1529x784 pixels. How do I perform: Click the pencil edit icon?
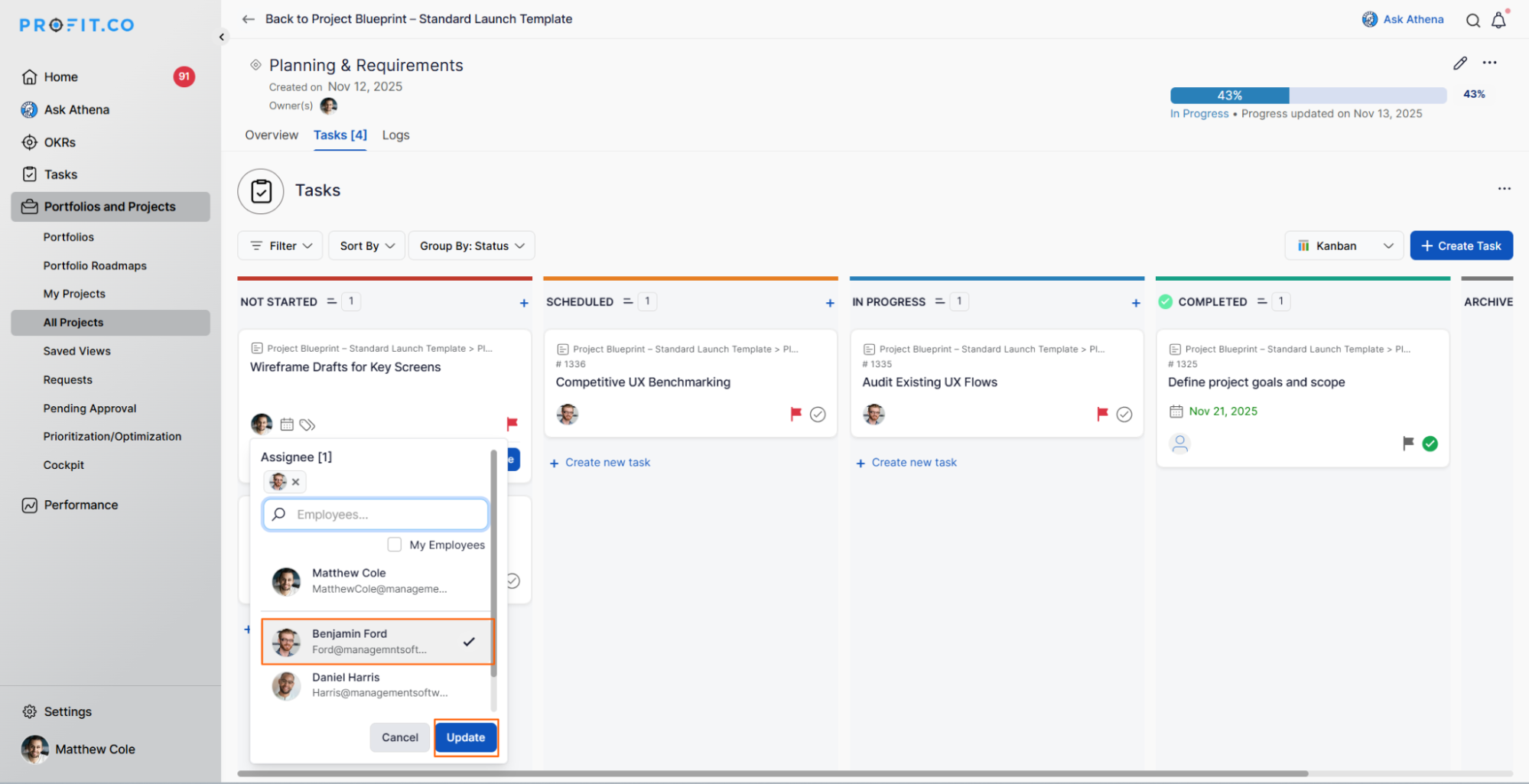click(x=1459, y=63)
